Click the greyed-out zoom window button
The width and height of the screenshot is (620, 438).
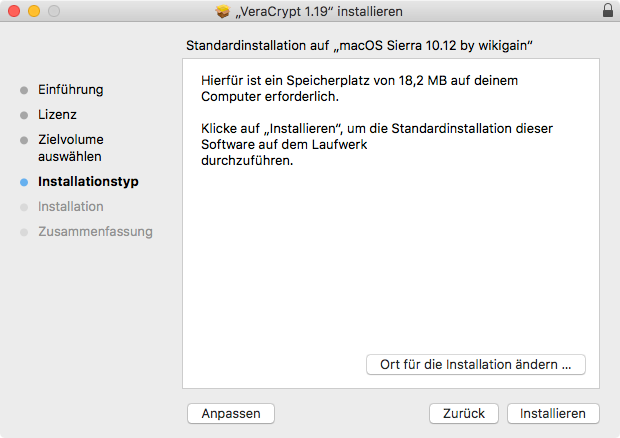point(53,11)
